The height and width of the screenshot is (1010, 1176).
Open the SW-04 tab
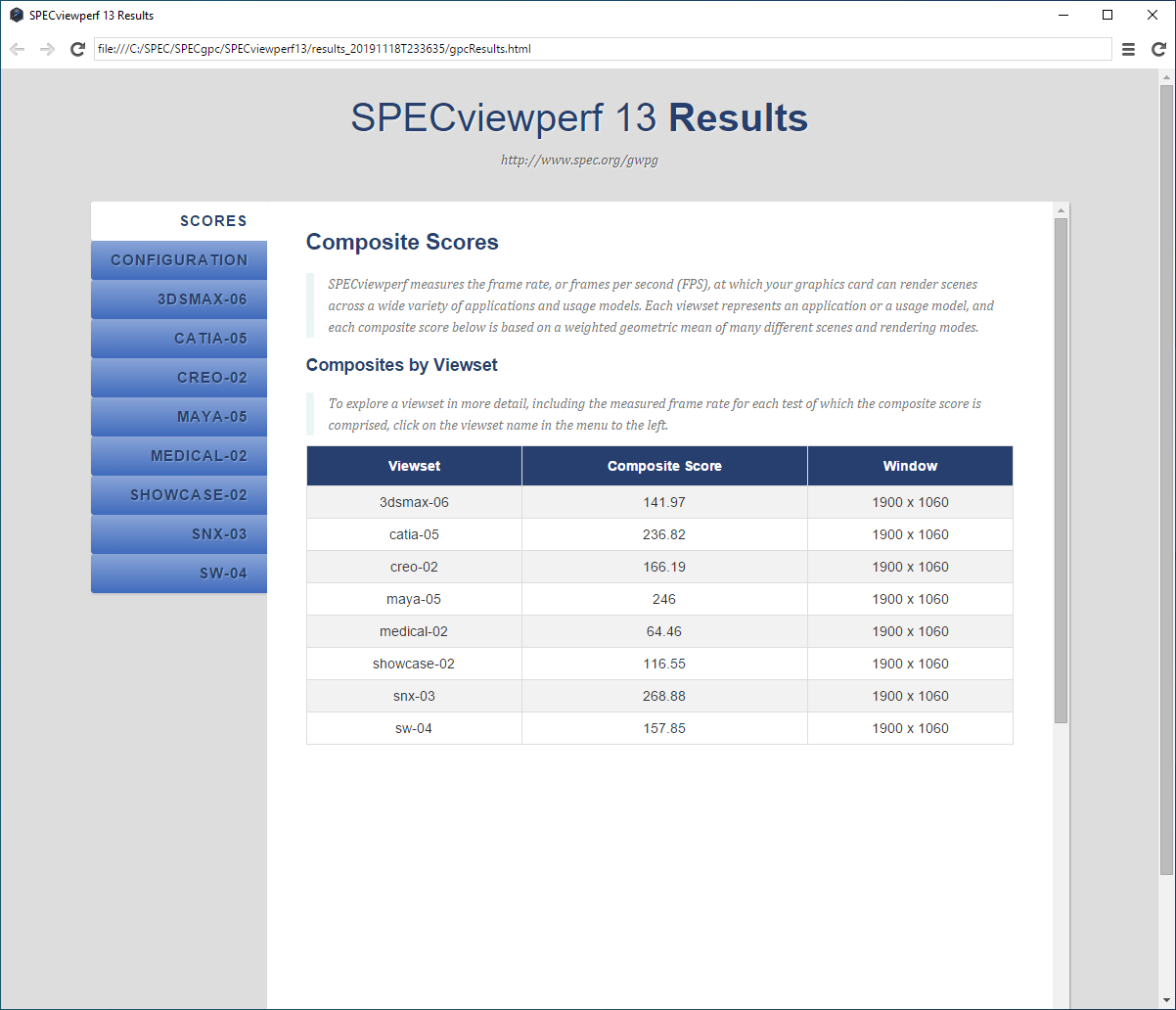pos(179,574)
